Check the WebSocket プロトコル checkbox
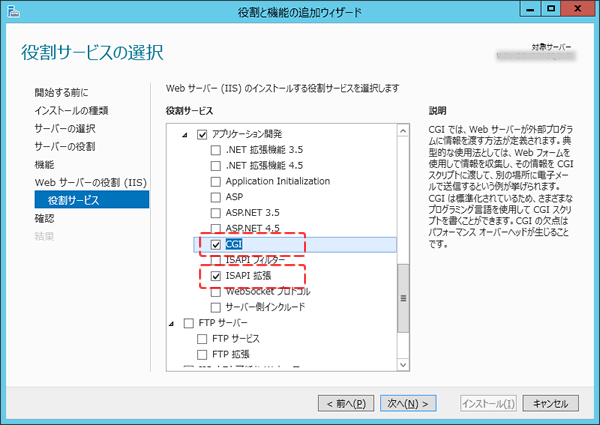This screenshot has height=425, width=600. [x=215, y=291]
